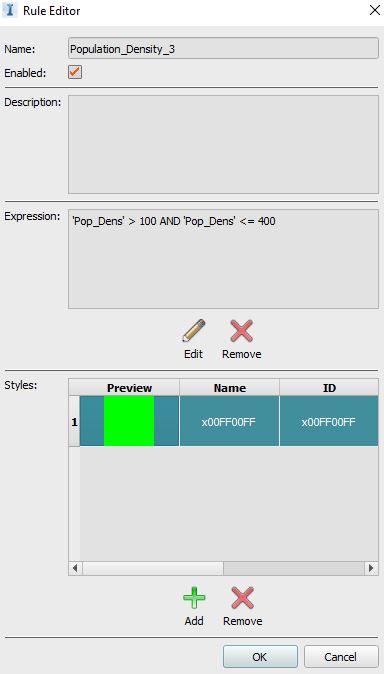Click the Cancel button
The width and height of the screenshot is (384, 674).
pyautogui.click(x=341, y=656)
